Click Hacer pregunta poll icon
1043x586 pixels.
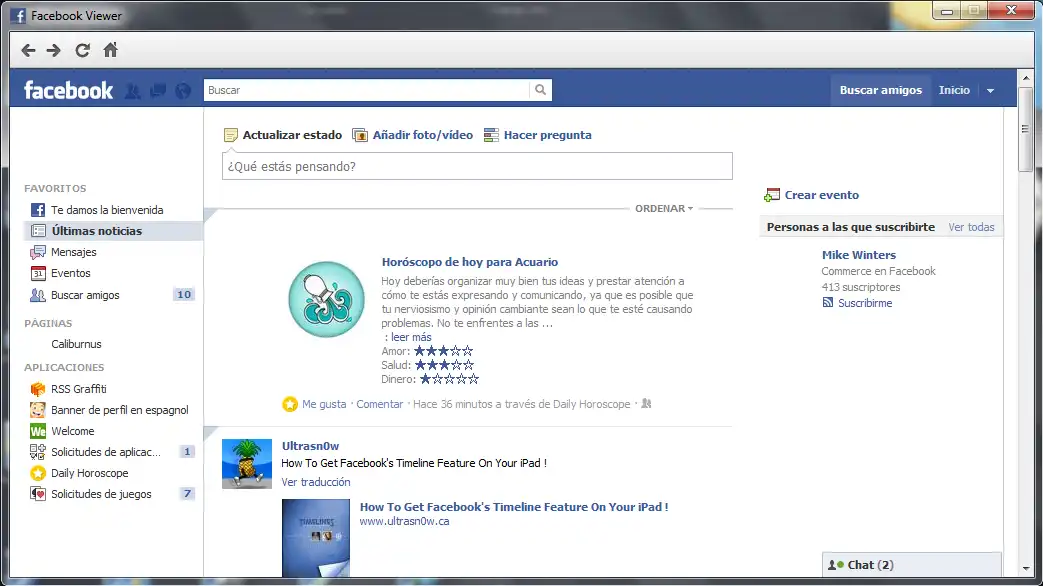tap(491, 135)
